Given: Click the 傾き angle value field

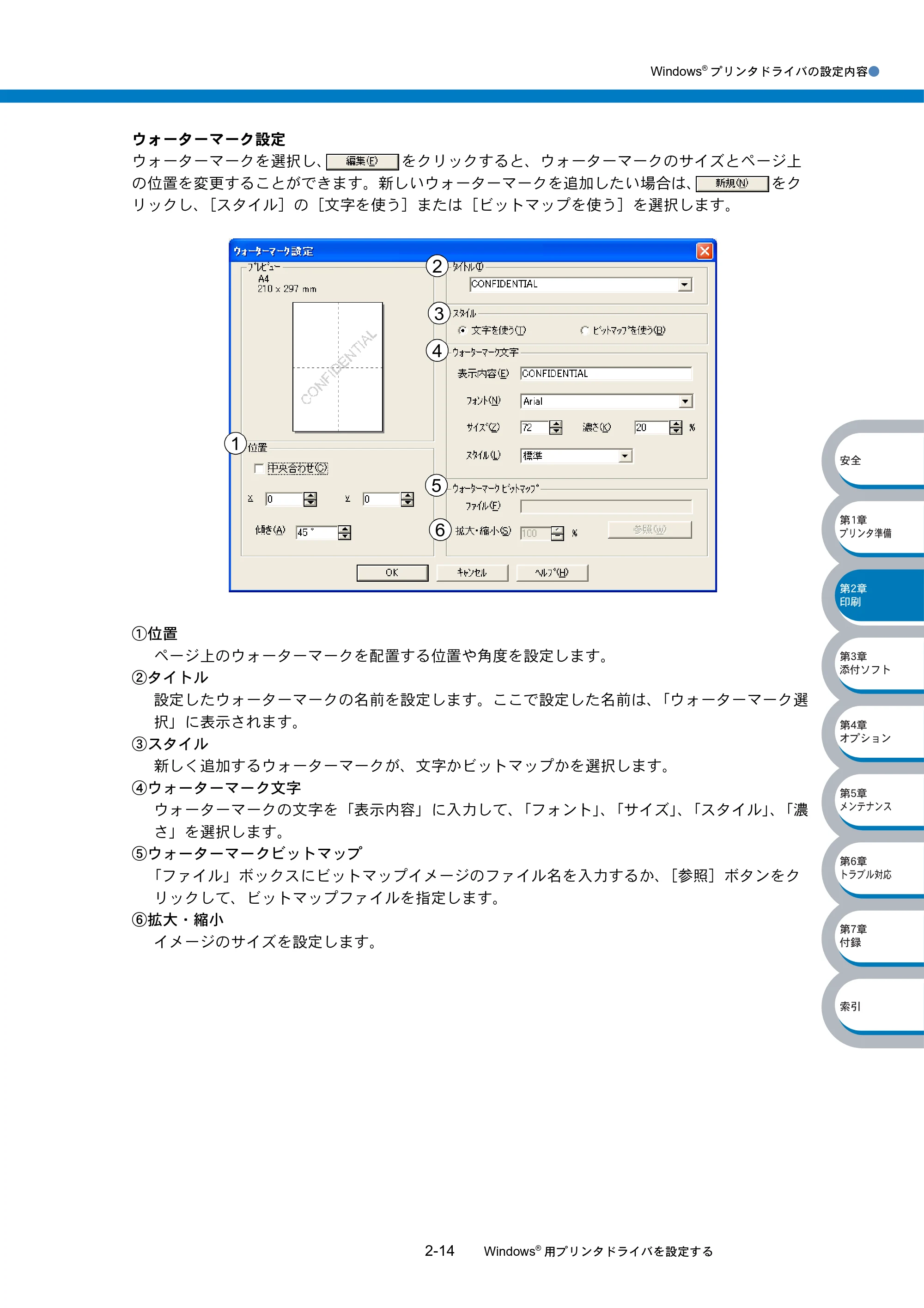Looking at the screenshot, I should tap(317, 533).
